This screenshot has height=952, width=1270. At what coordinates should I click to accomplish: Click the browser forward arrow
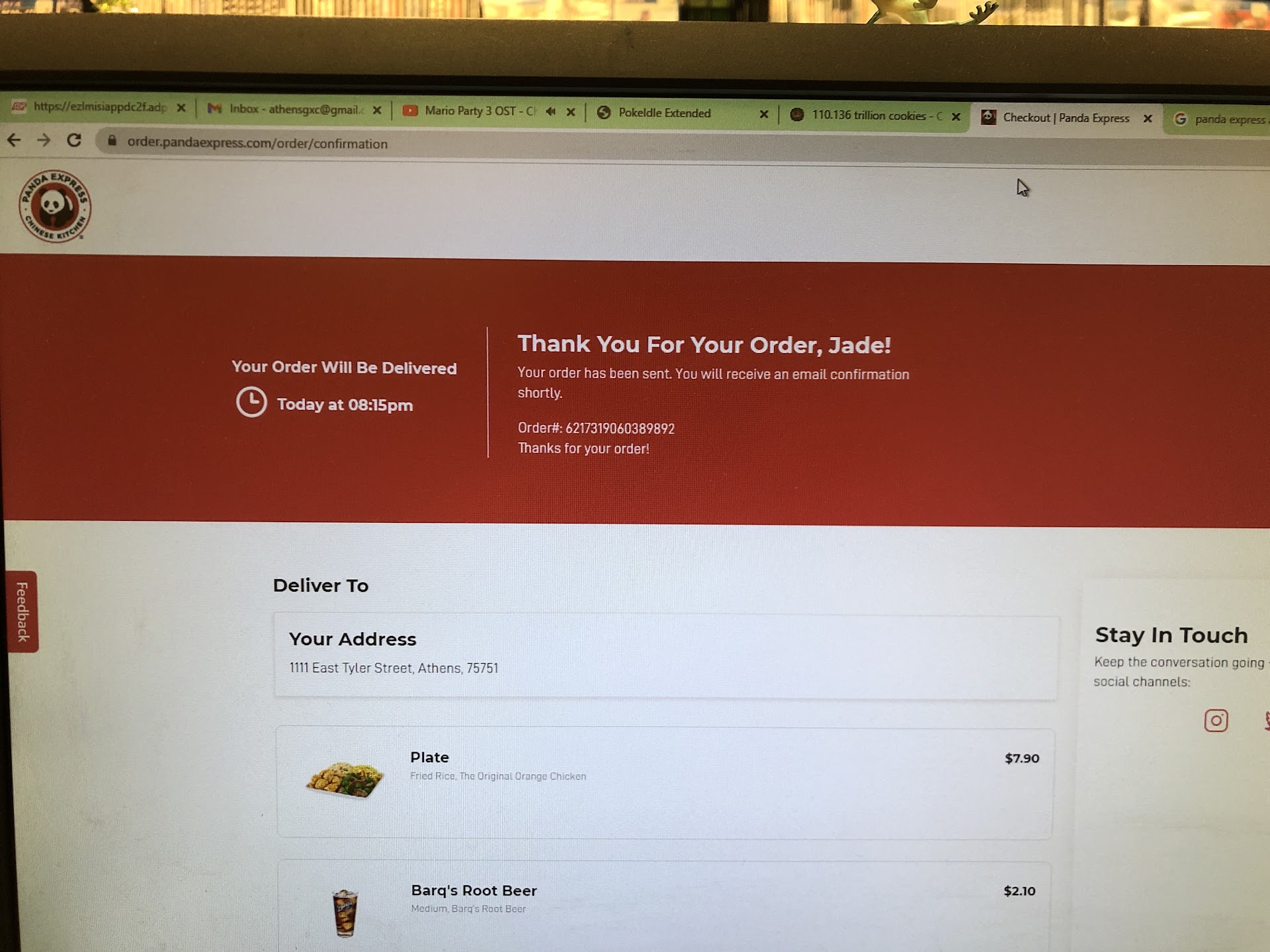tap(44, 140)
